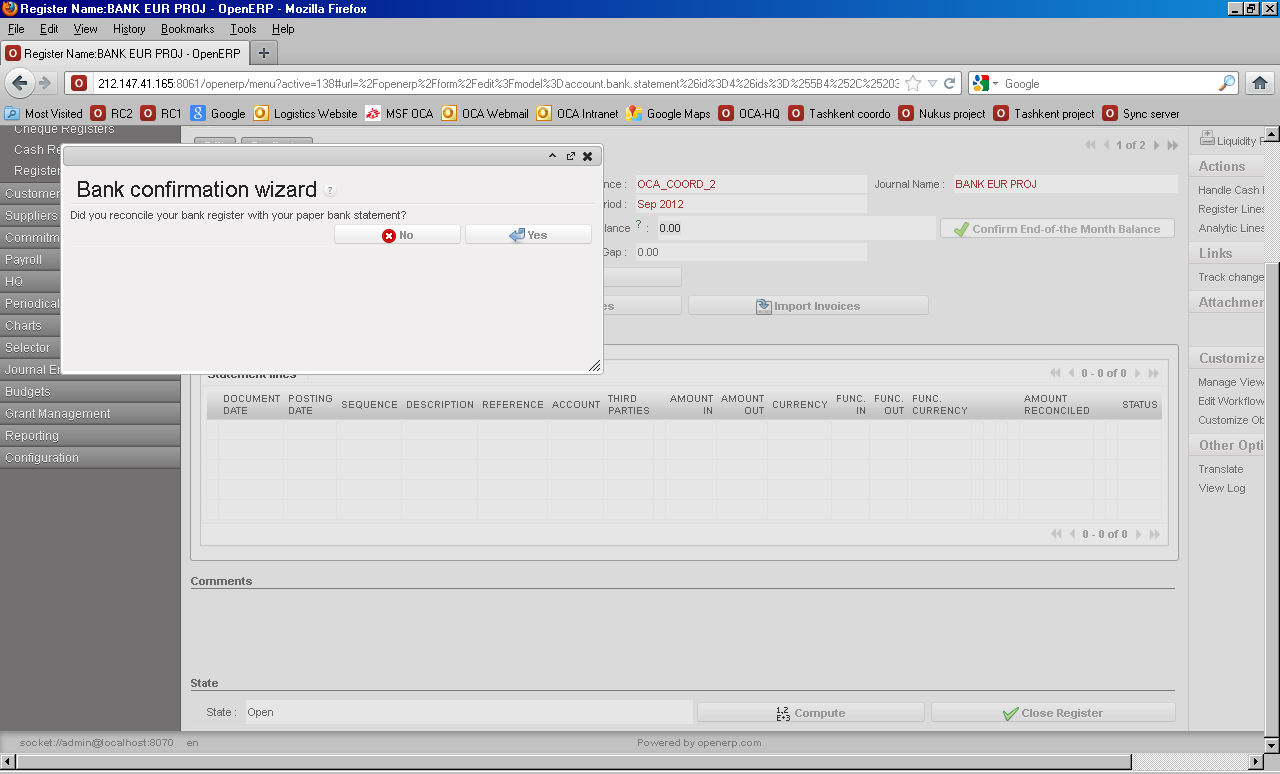Select the Register Name:BANK EUR PROJ tab
The height and width of the screenshot is (774, 1280).
click(124, 53)
